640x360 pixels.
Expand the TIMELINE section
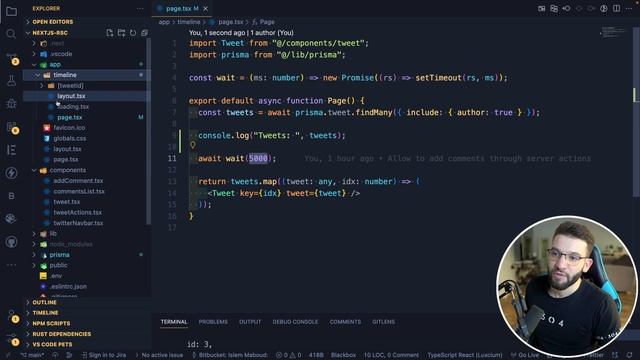click(x=45, y=313)
